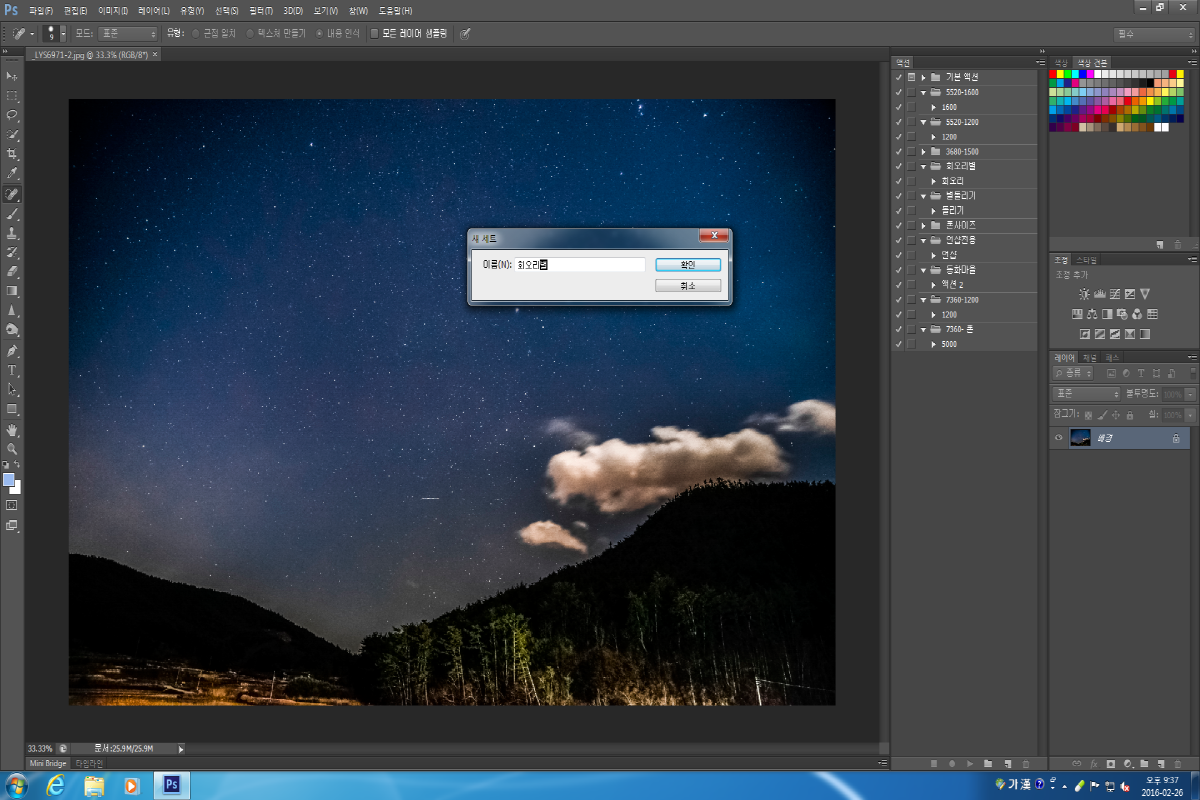Select the Horizontal Type tool

12,370
